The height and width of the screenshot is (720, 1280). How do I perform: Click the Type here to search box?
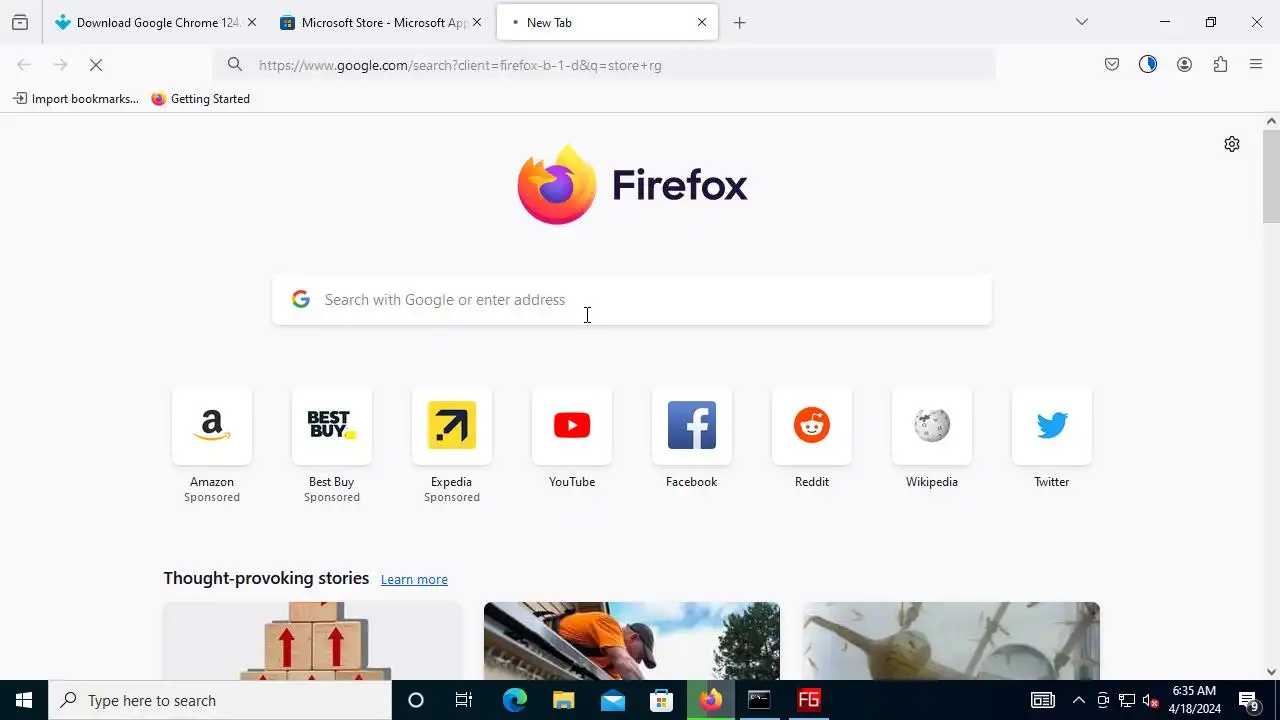[220, 700]
